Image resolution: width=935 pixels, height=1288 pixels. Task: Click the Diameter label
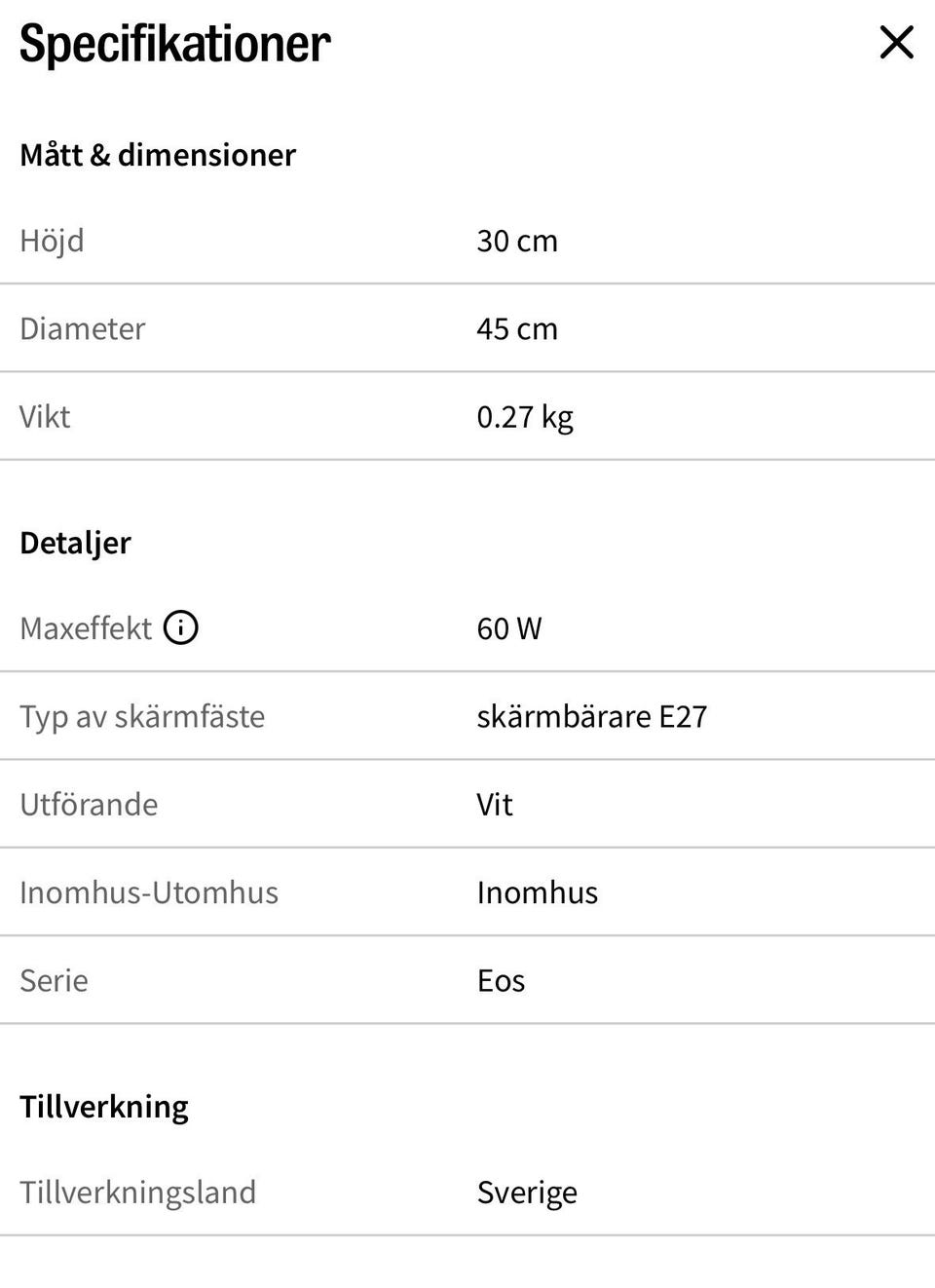click(x=82, y=328)
